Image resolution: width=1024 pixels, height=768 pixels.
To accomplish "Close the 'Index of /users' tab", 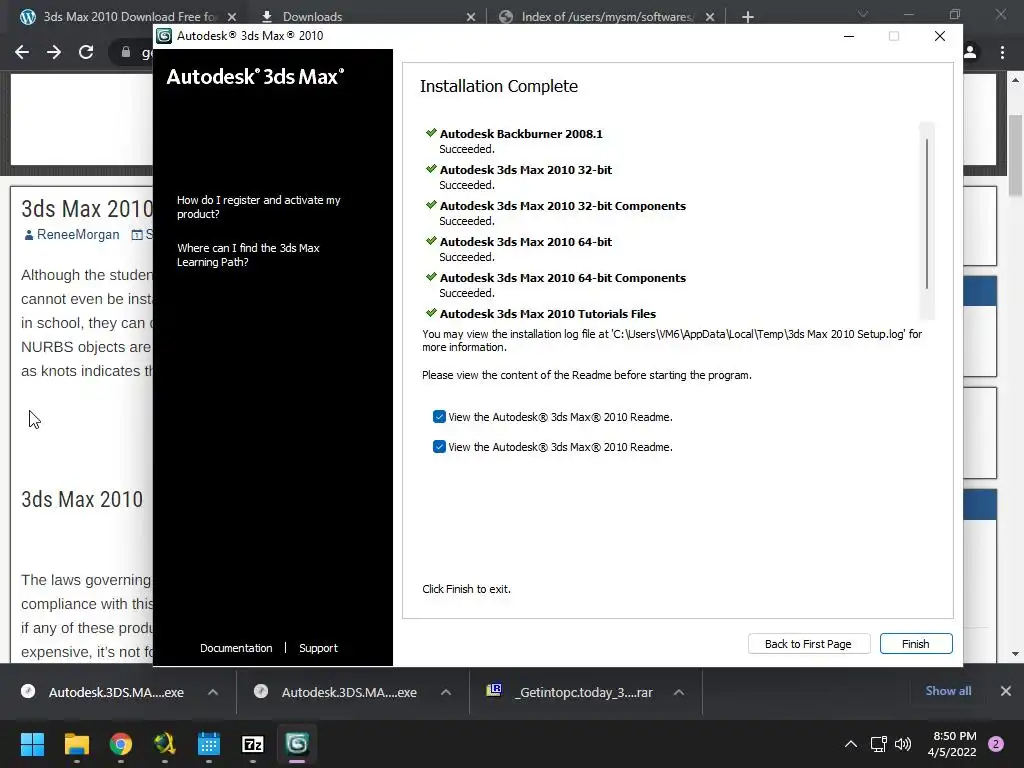I will pyautogui.click(x=710, y=17).
